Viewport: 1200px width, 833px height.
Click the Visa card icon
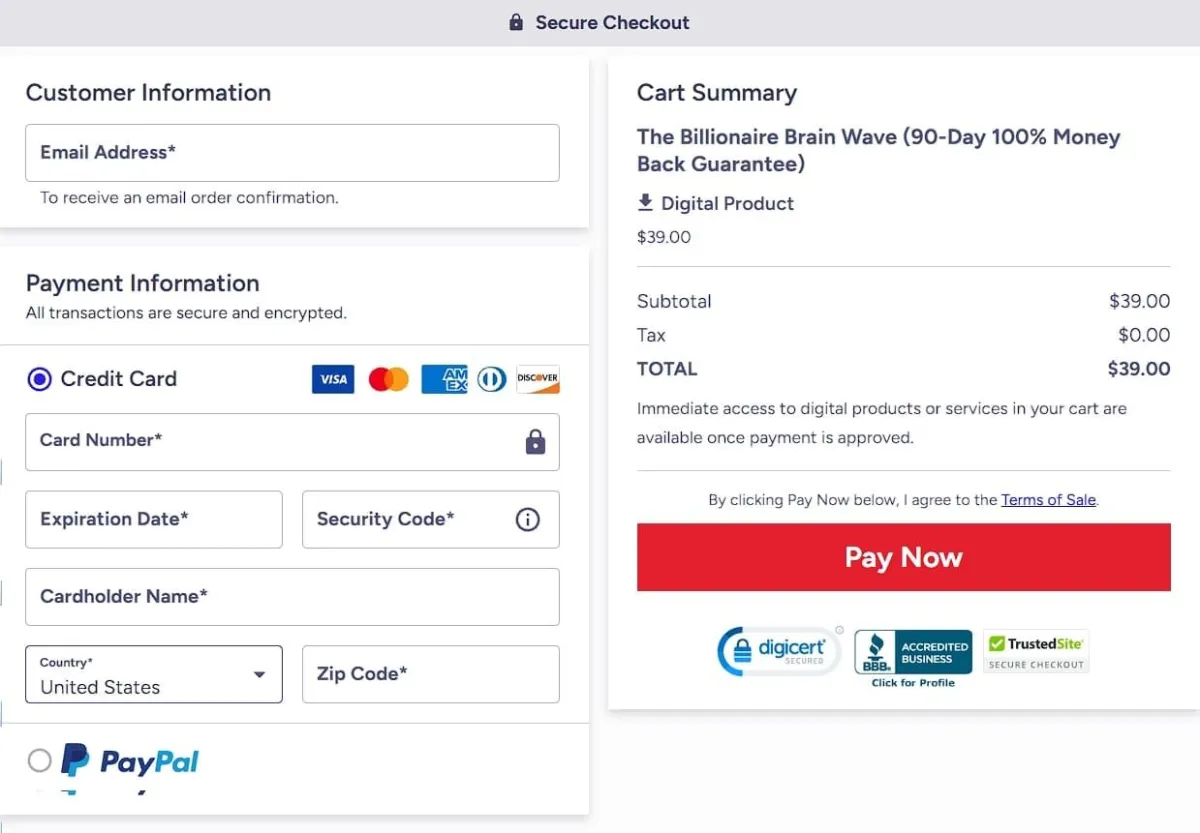pyautogui.click(x=333, y=379)
